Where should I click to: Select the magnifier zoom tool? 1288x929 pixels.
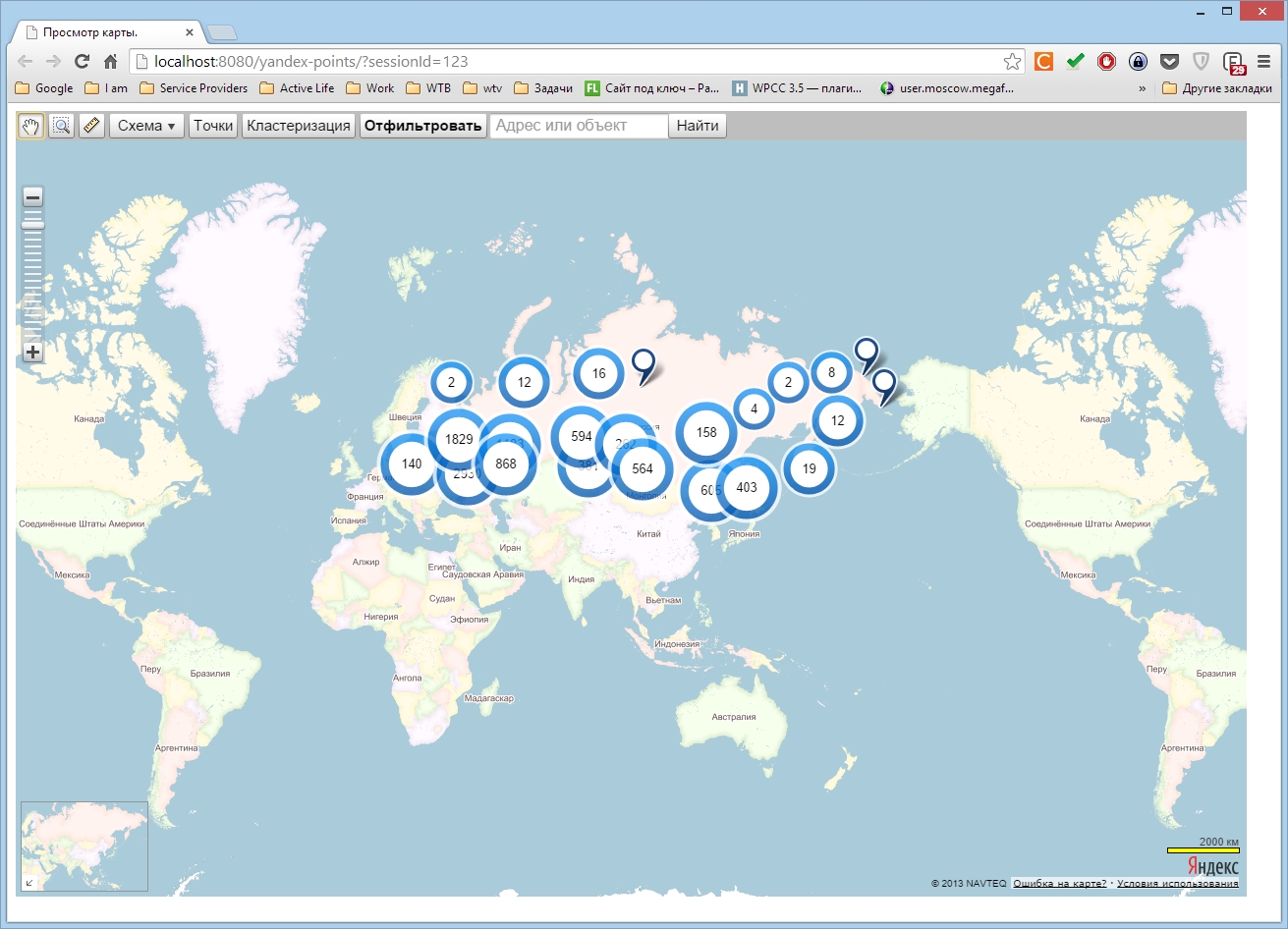pyautogui.click(x=61, y=126)
